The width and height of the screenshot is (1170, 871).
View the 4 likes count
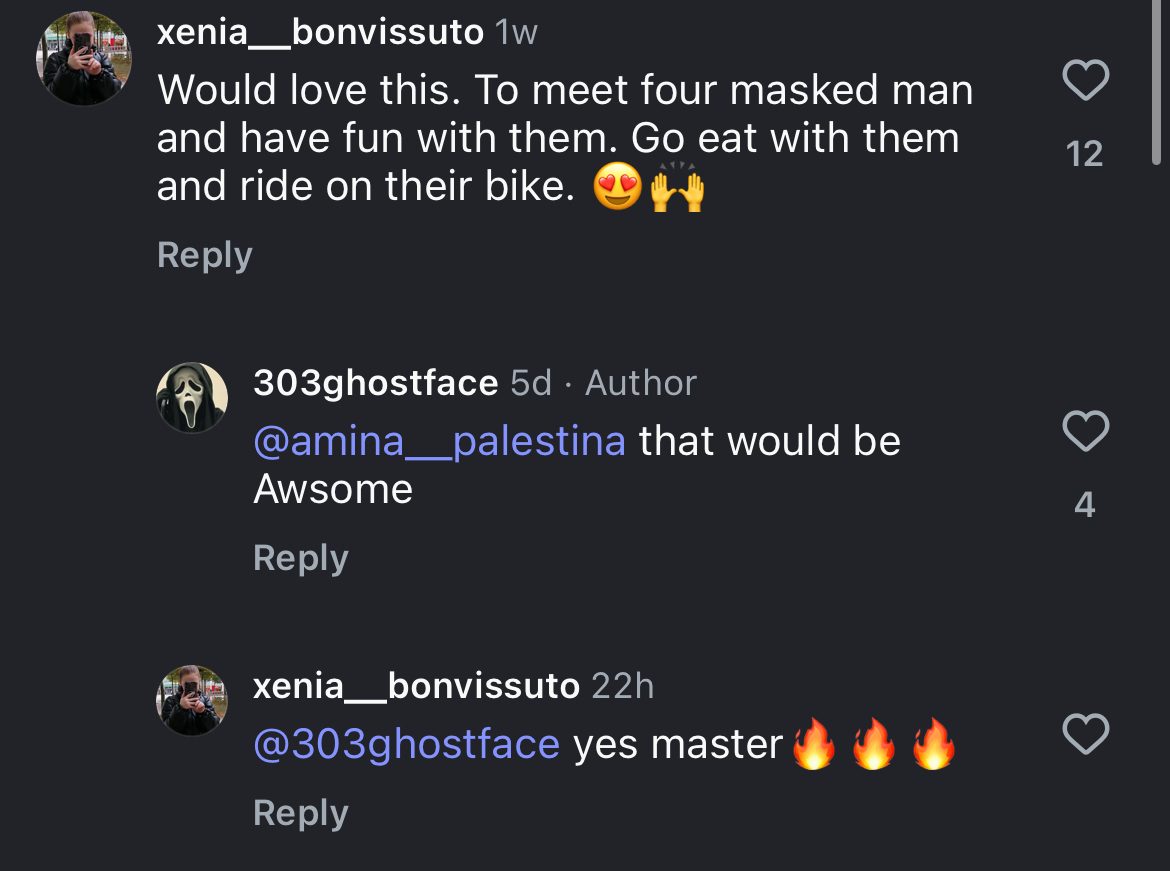[1085, 505]
